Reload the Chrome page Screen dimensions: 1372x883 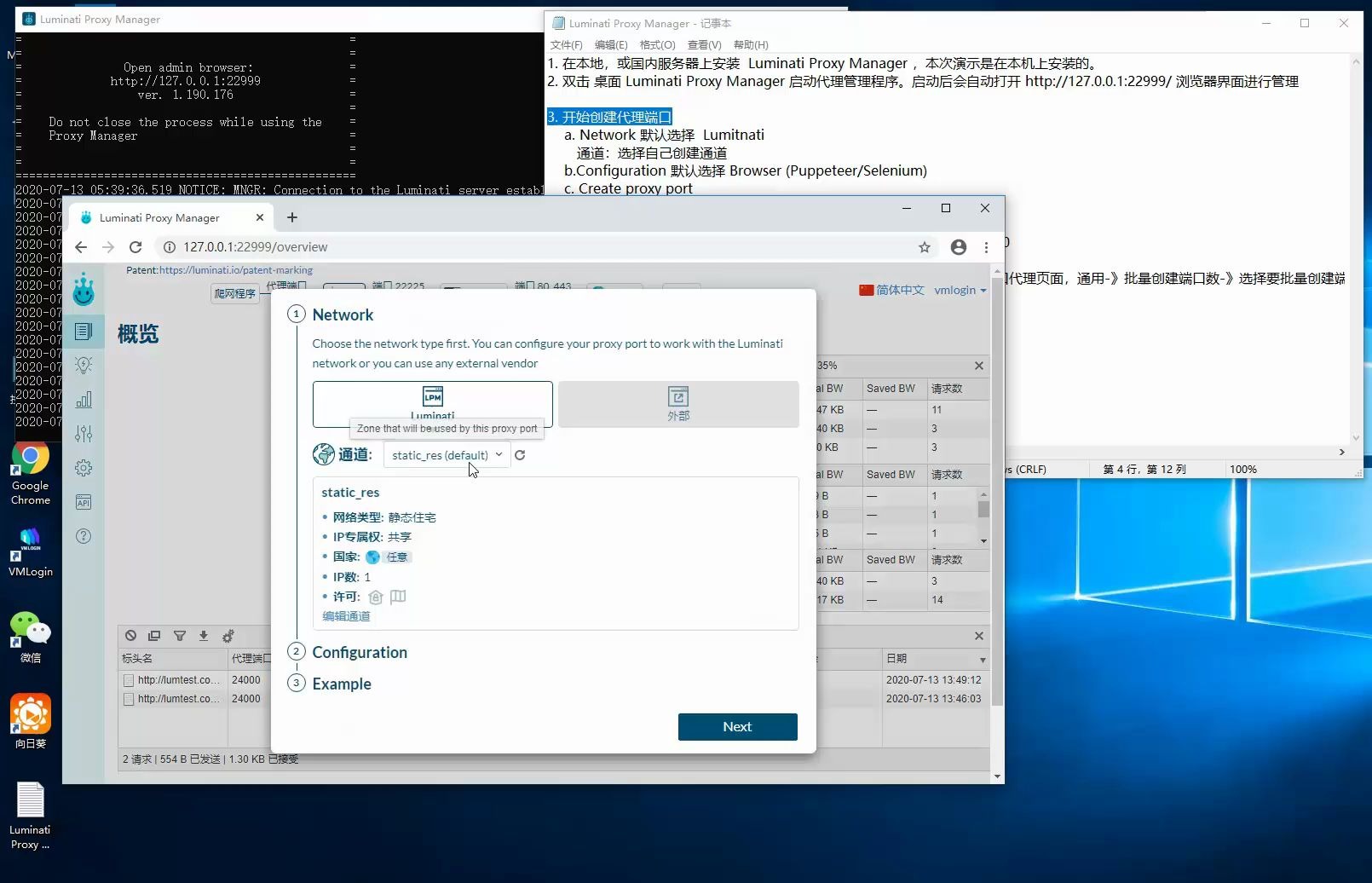click(135, 247)
